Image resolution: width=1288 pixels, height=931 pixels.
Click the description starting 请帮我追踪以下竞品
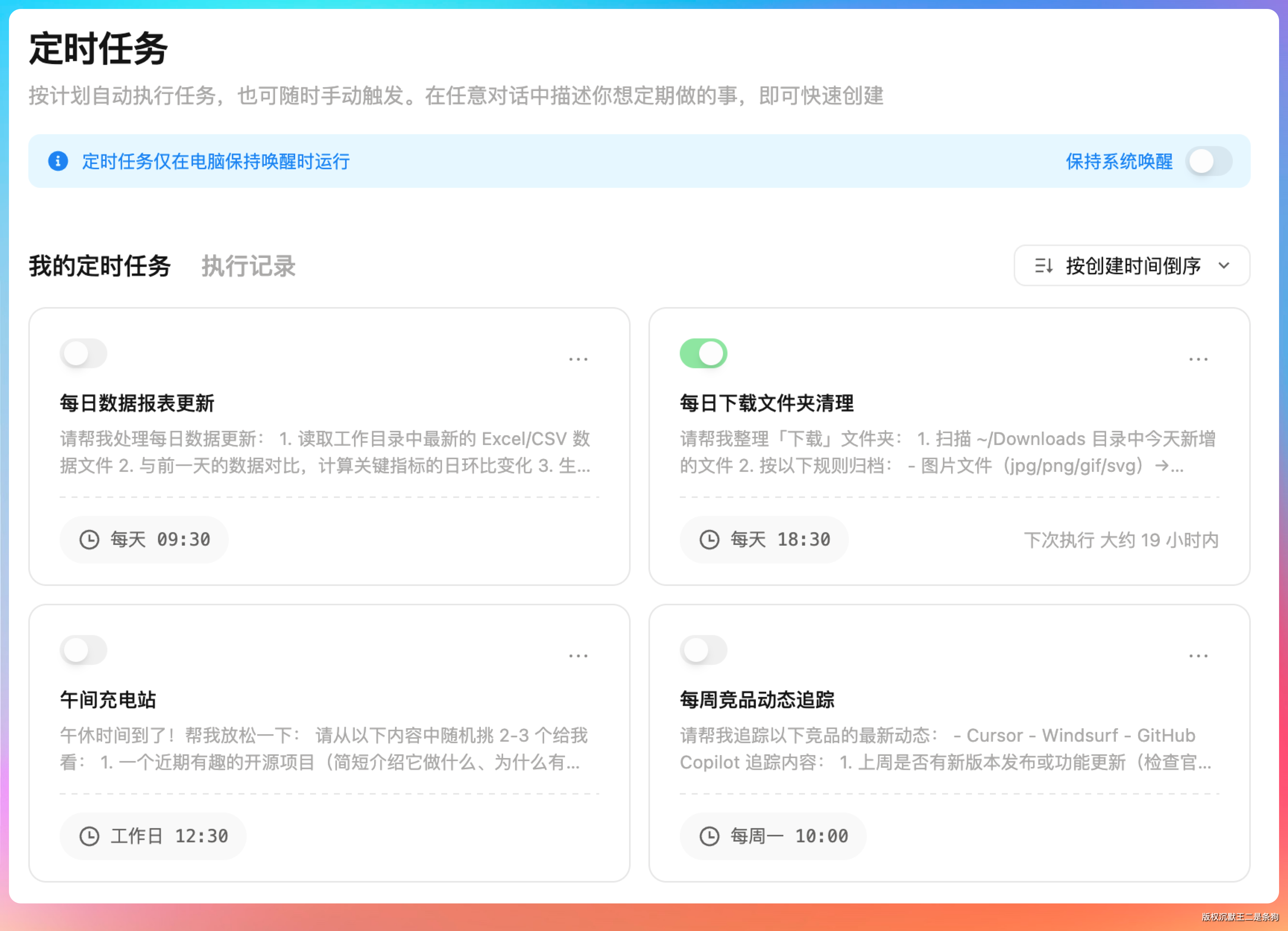[946, 749]
